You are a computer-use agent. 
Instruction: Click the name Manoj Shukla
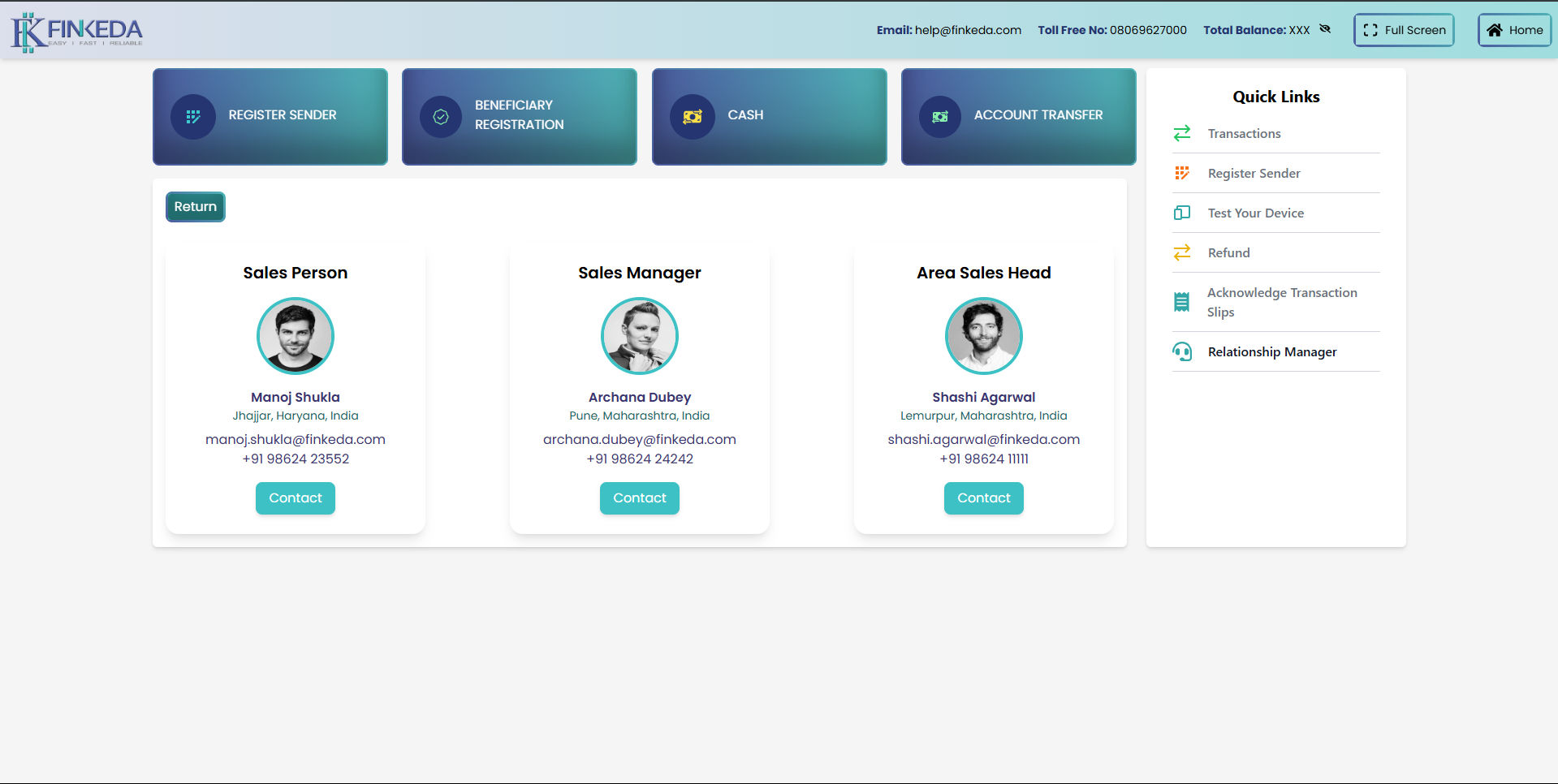click(296, 397)
